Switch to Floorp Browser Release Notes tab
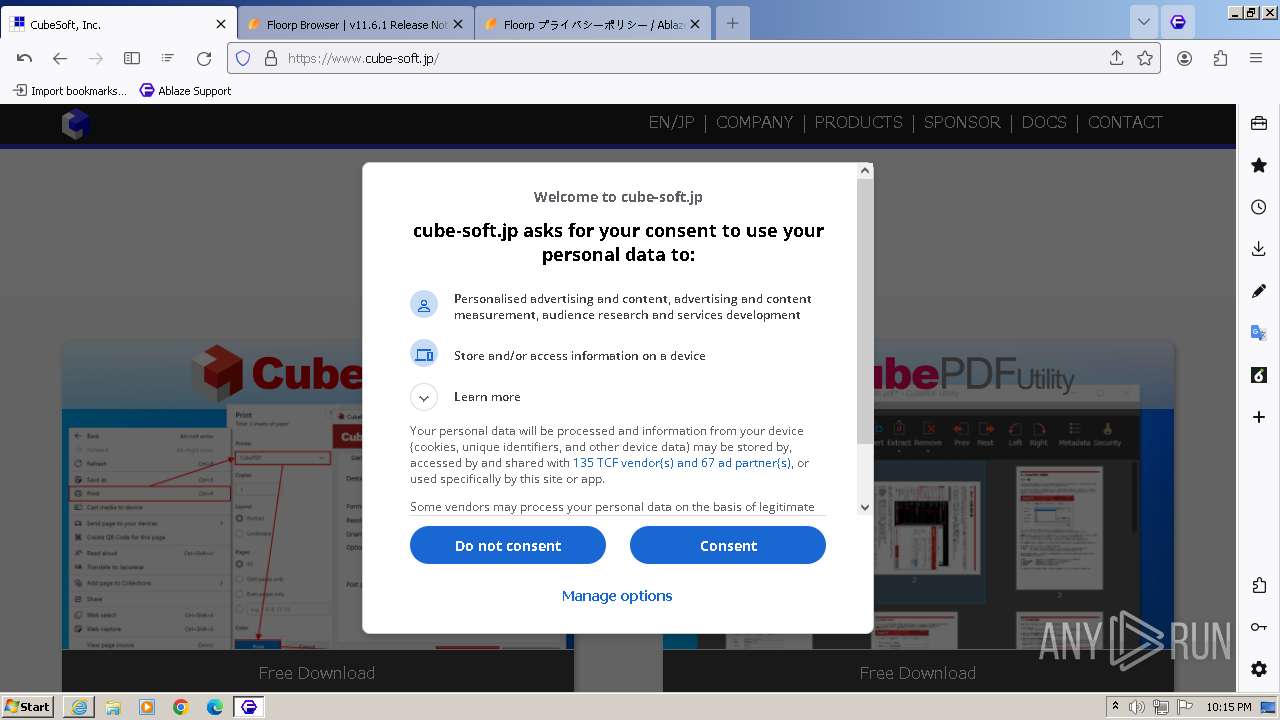Image resolution: width=1280 pixels, height=720 pixels. (x=356, y=24)
